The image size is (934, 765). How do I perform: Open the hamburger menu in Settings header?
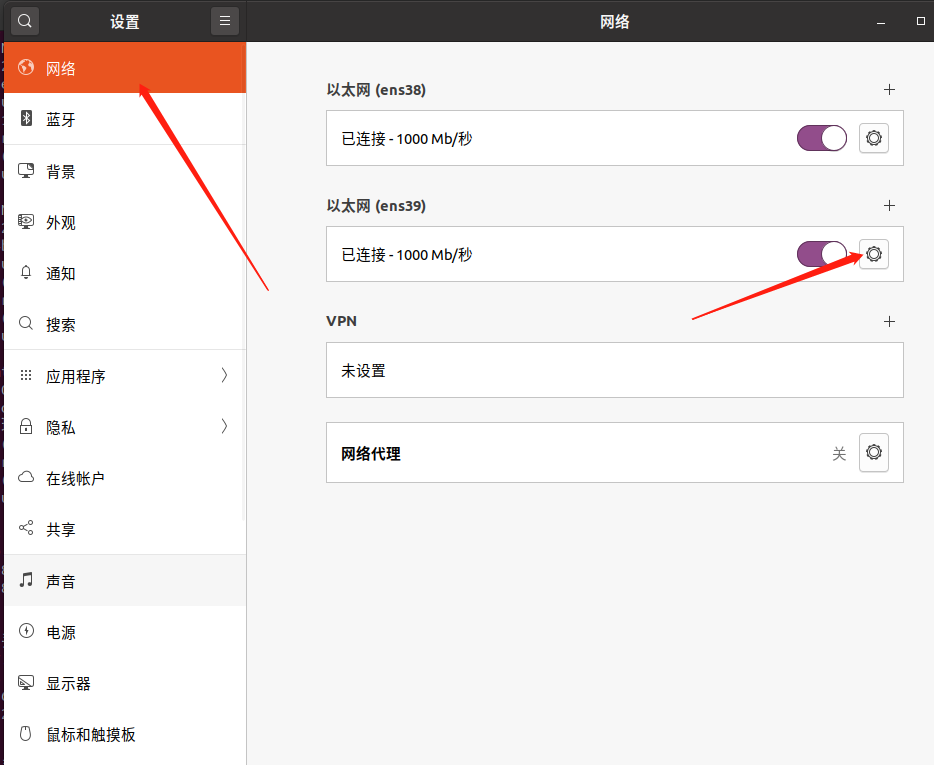(225, 21)
